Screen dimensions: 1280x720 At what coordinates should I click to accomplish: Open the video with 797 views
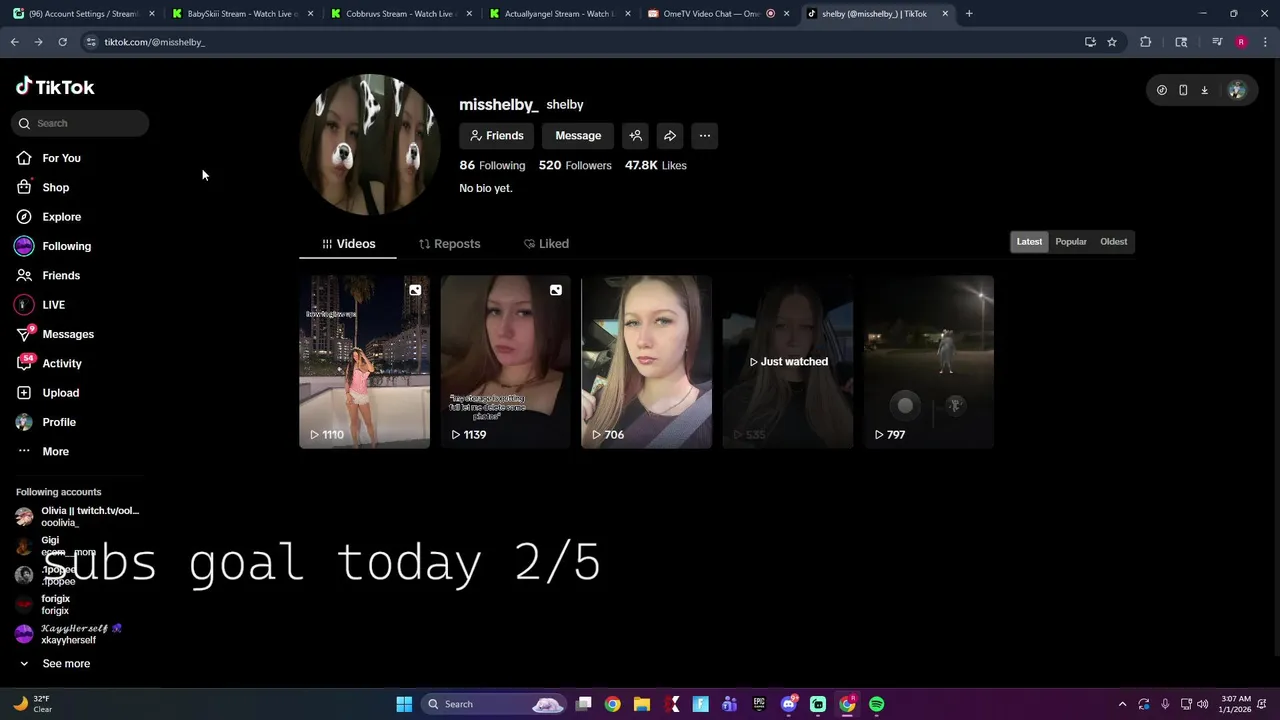point(929,362)
